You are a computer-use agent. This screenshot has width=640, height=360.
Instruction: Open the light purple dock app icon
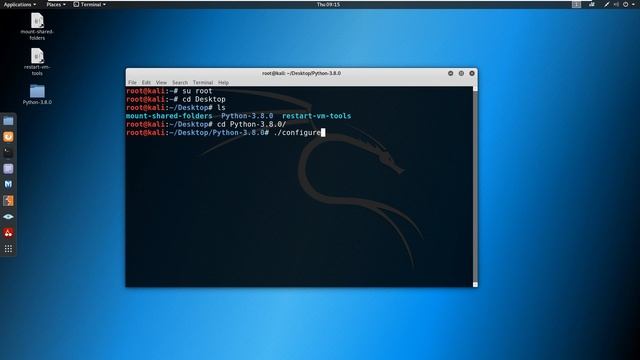tap(8, 169)
